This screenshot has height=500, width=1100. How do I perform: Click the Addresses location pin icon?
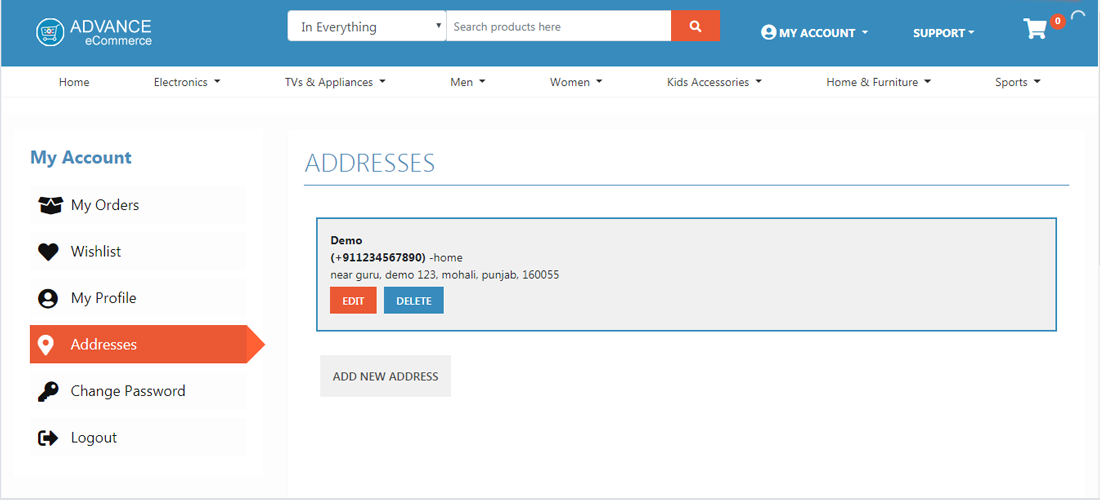point(46,345)
